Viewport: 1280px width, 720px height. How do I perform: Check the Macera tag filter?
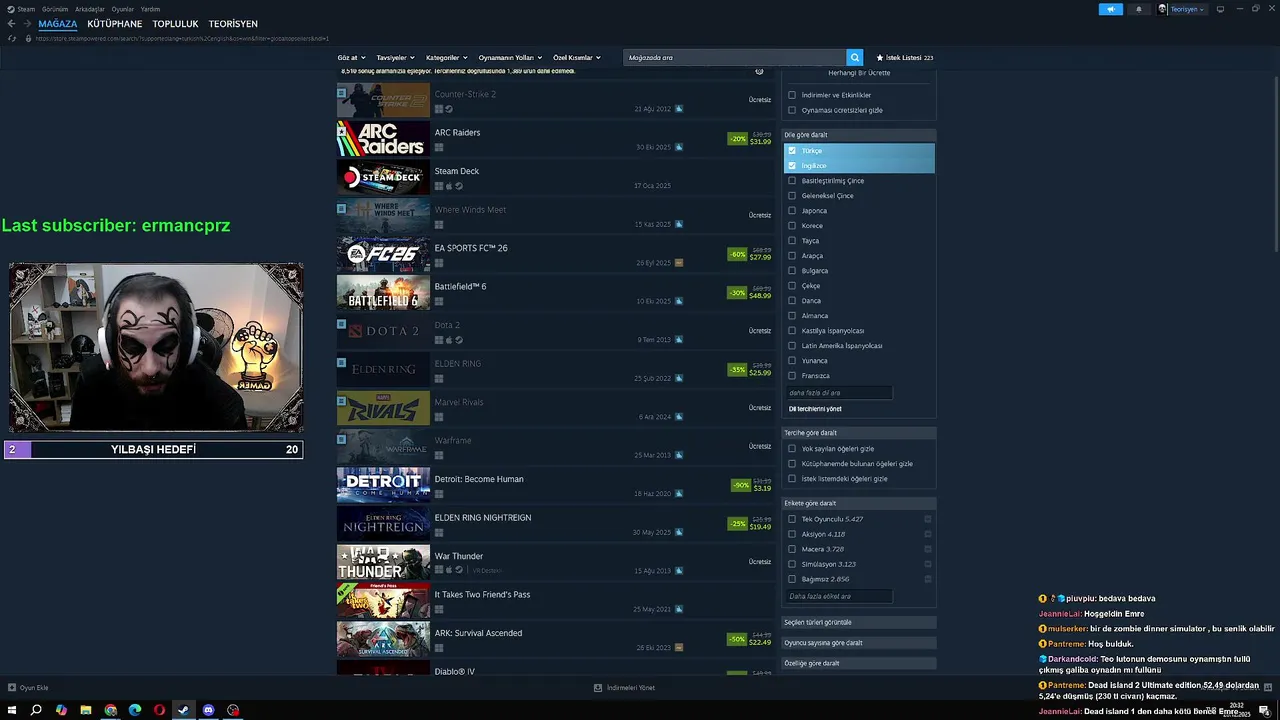(x=792, y=549)
